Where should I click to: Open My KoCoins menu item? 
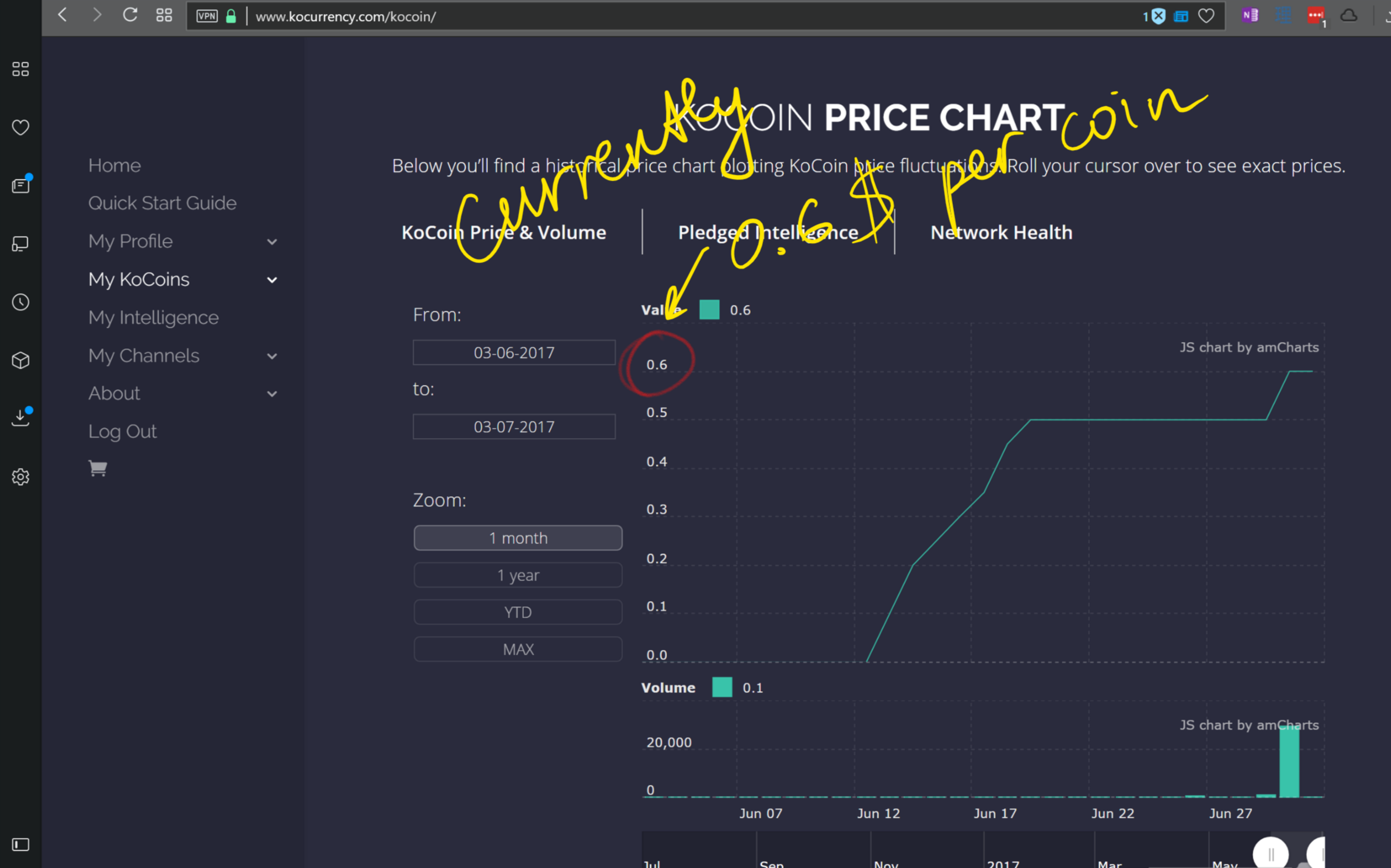coord(139,280)
